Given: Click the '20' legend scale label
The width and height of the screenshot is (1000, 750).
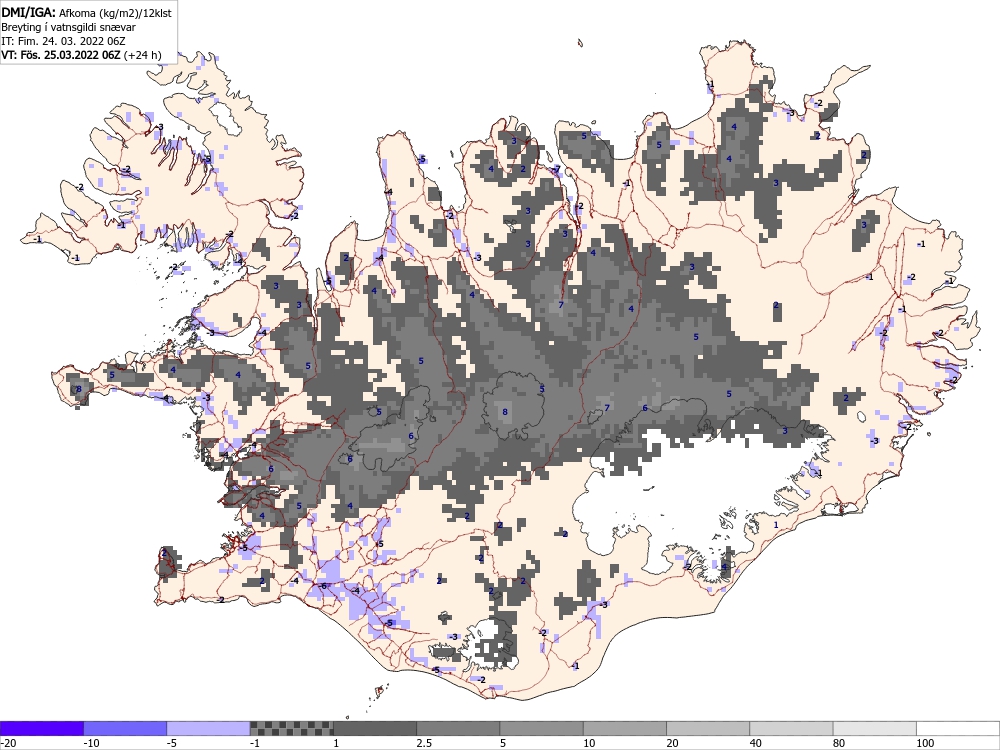Looking at the screenshot, I should [673, 743].
